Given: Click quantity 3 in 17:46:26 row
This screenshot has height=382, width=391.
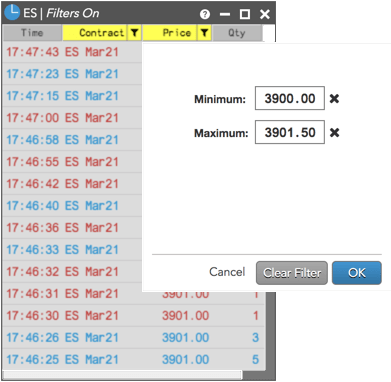Looking at the screenshot, I should pos(255,338).
